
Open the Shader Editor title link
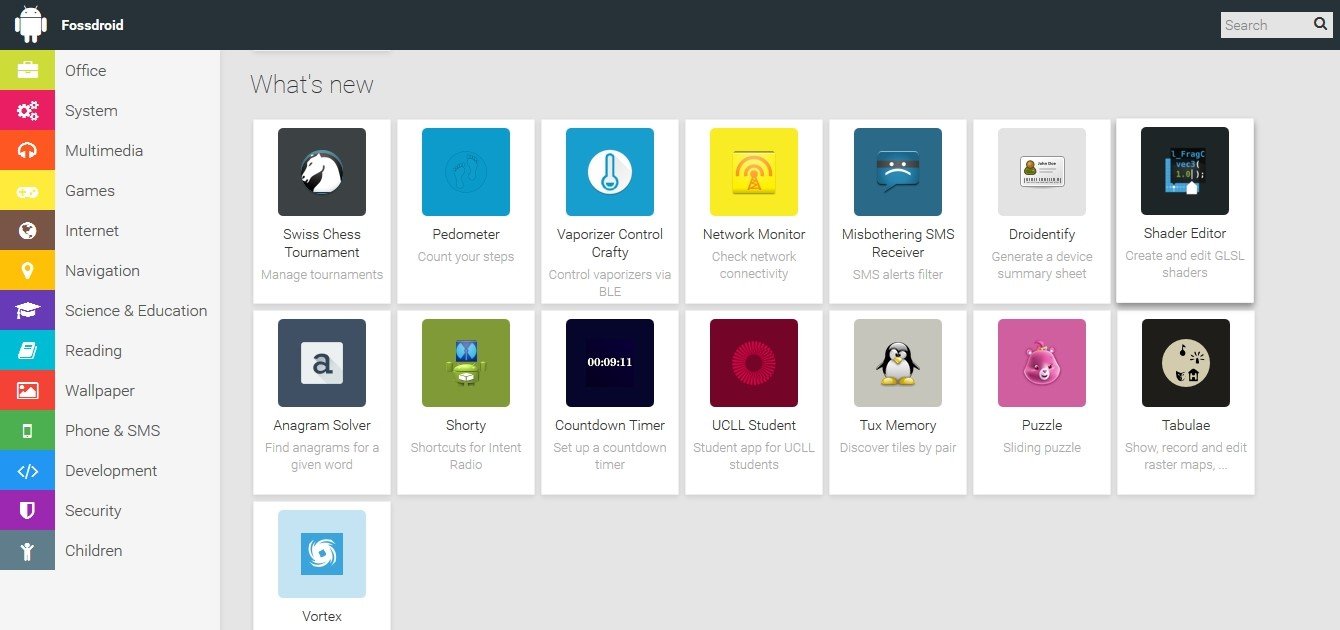pos(1185,233)
